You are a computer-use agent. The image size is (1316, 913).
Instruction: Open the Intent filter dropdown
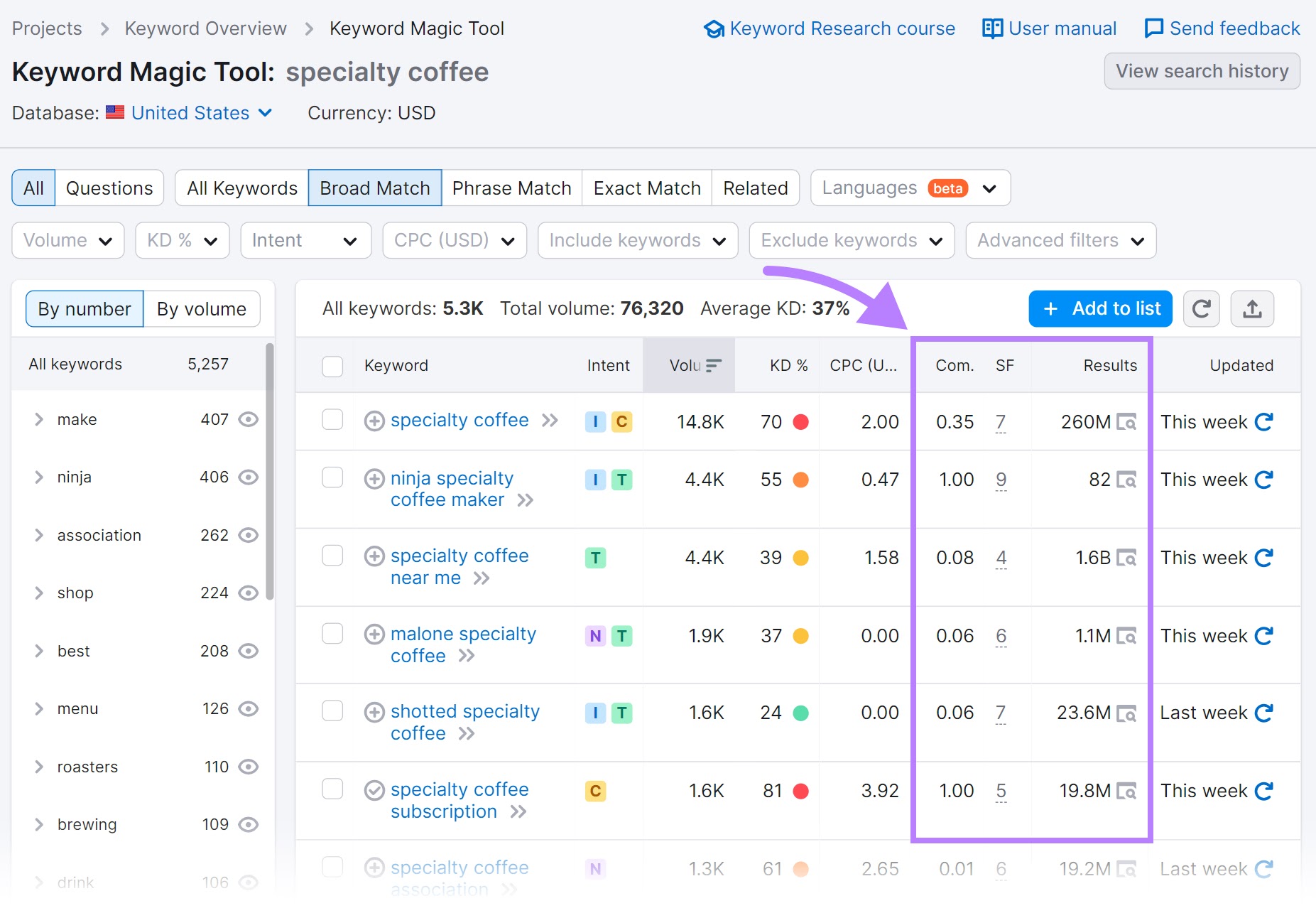tap(306, 241)
